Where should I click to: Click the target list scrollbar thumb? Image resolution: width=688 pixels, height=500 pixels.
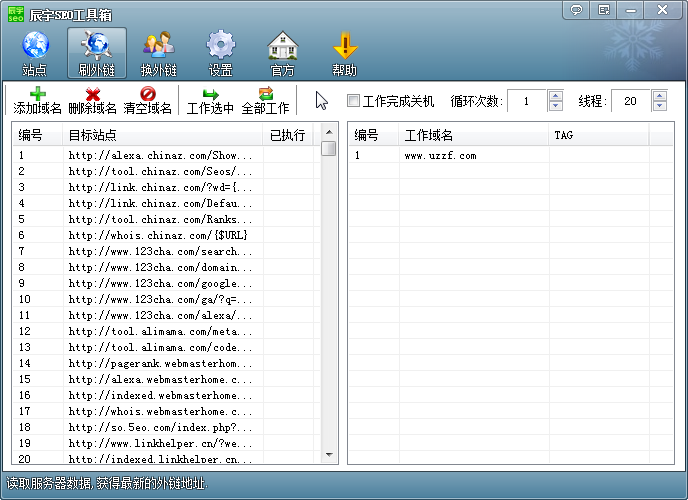click(x=329, y=148)
